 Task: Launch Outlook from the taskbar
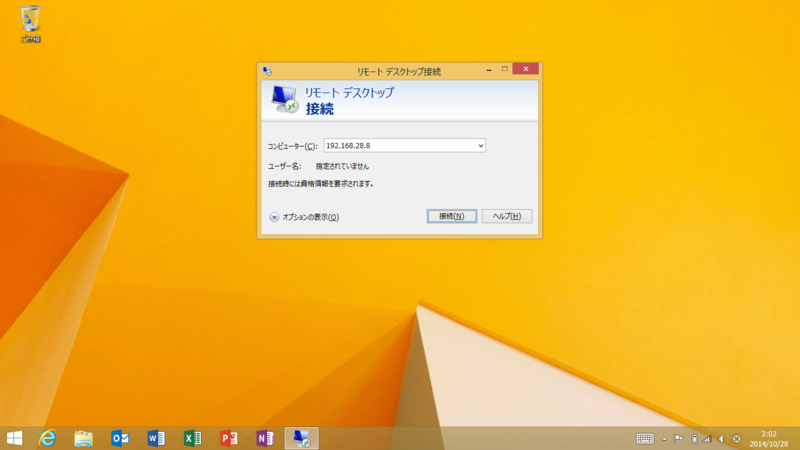coord(120,438)
